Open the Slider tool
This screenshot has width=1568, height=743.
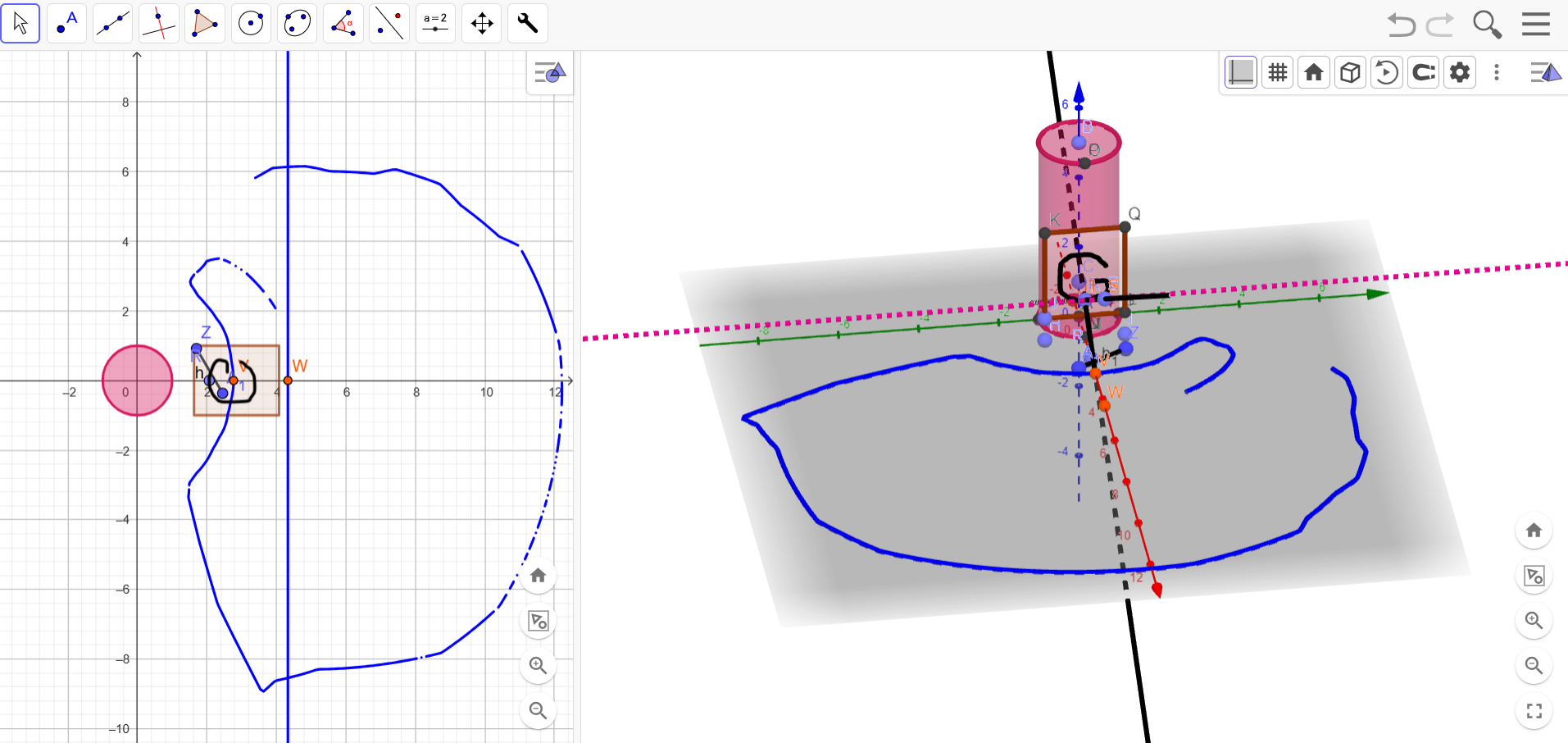tap(435, 23)
